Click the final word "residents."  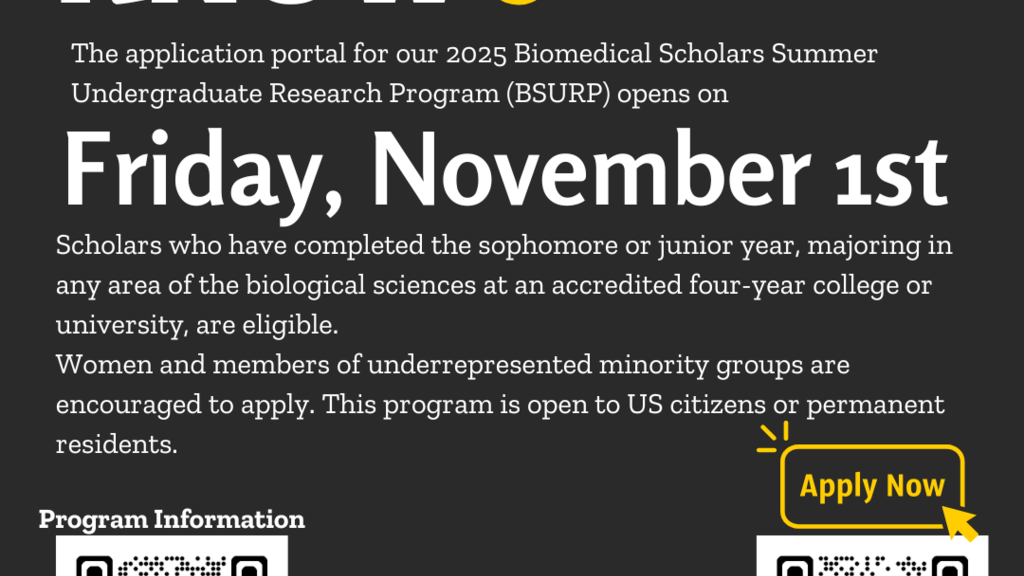(x=116, y=444)
